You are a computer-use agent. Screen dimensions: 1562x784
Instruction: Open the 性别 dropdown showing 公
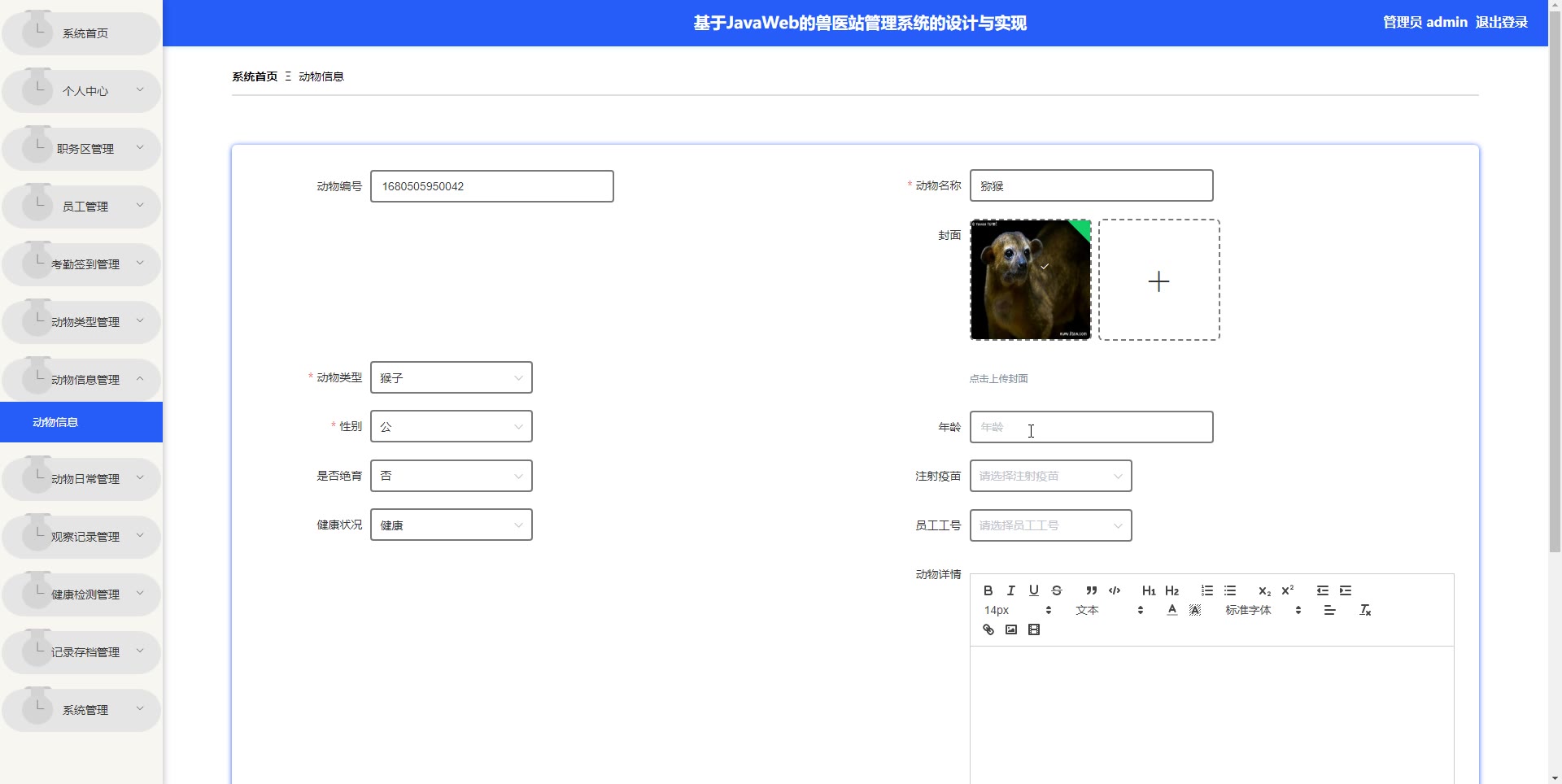coord(452,426)
